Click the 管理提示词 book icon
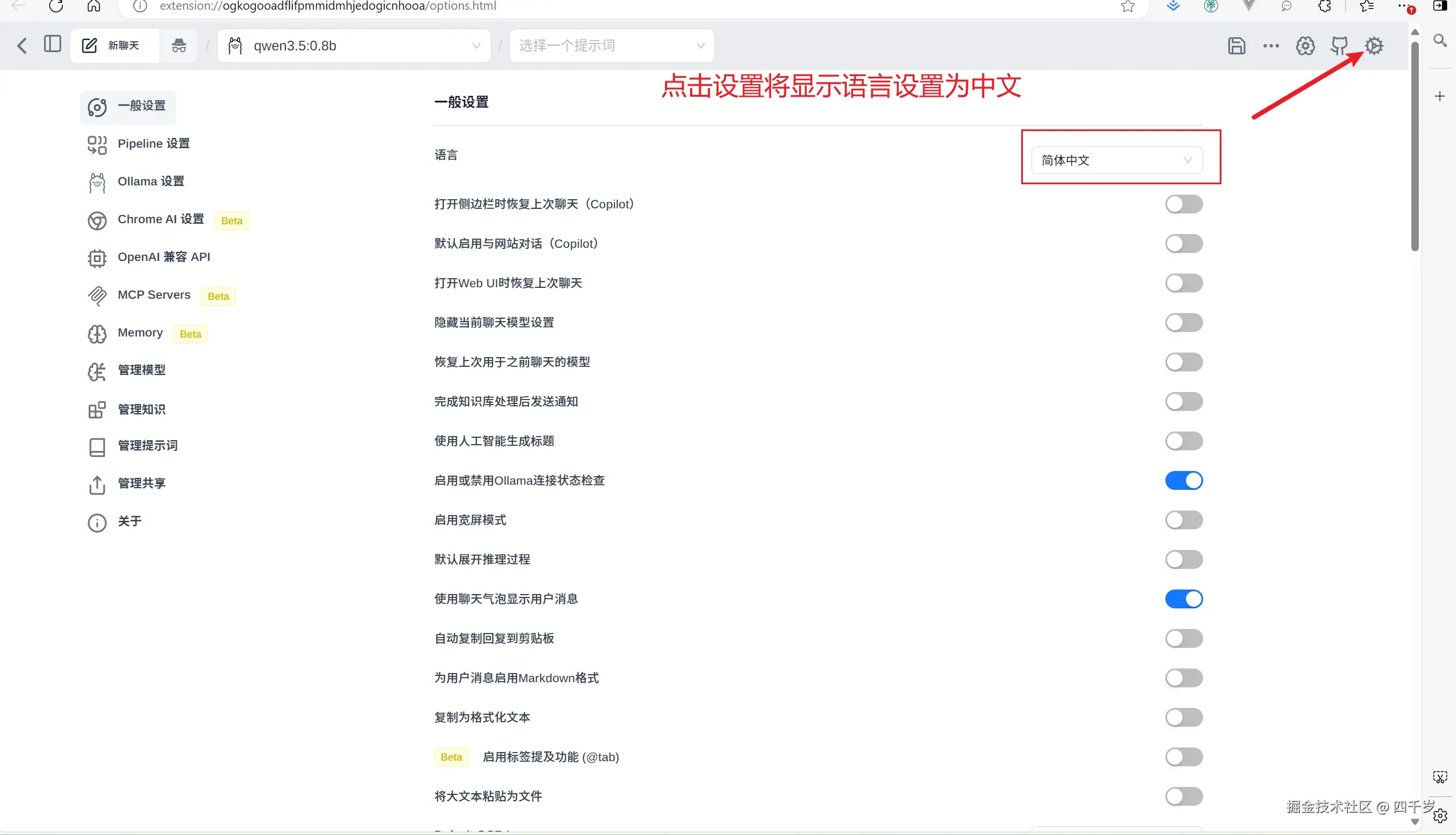 point(97,448)
